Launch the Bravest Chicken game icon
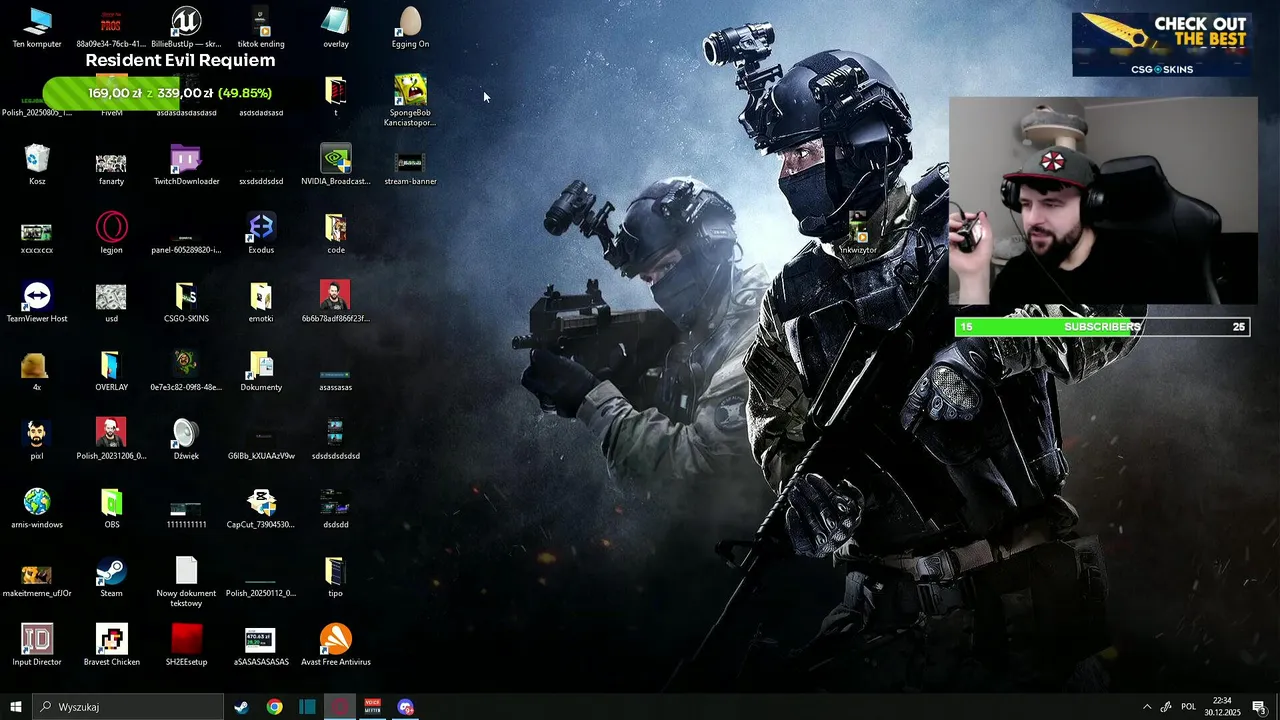The width and height of the screenshot is (1280, 720). 111,644
